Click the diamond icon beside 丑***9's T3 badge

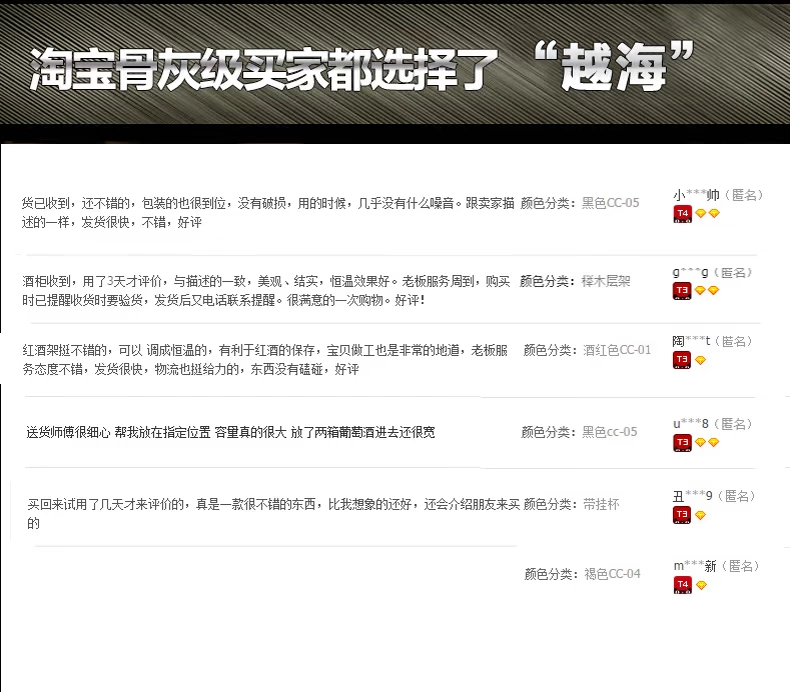pos(700,515)
